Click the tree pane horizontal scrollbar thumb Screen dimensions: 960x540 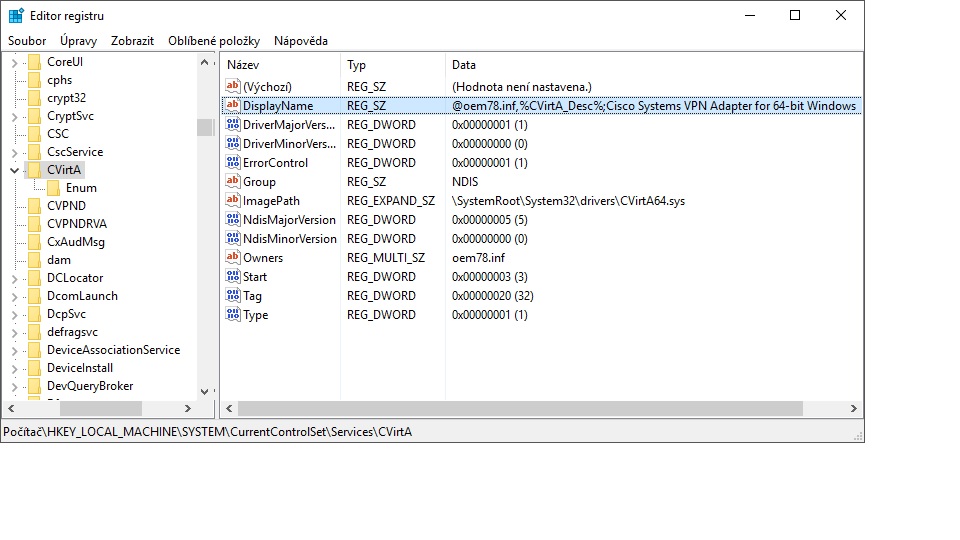[100, 408]
